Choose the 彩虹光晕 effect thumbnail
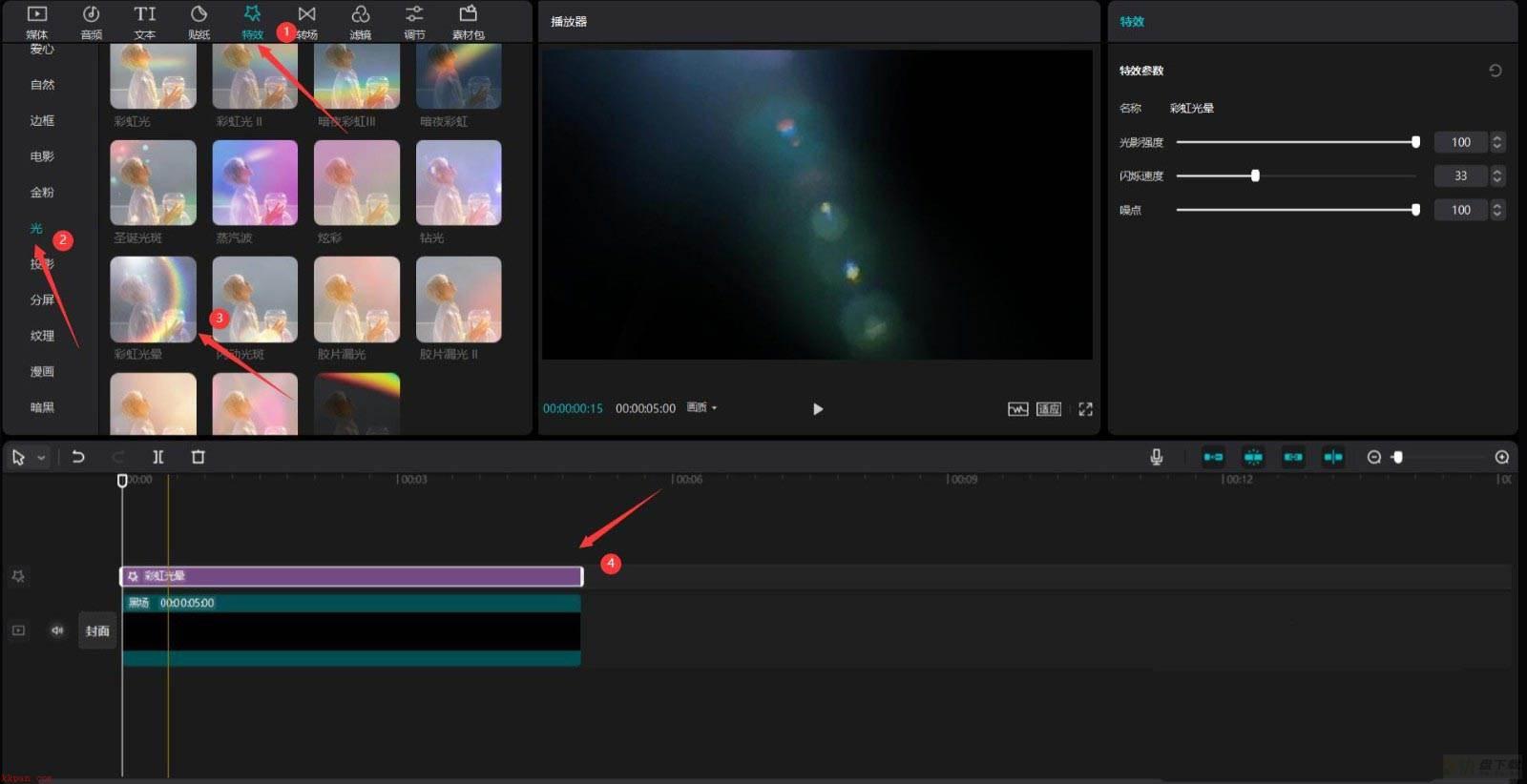The width and height of the screenshot is (1527, 784). (x=153, y=299)
